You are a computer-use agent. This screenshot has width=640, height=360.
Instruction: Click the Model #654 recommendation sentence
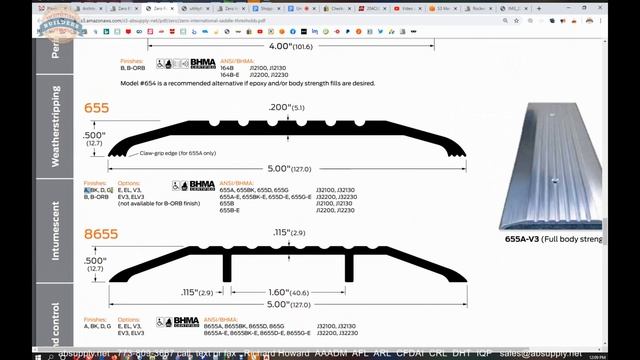coord(247,83)
